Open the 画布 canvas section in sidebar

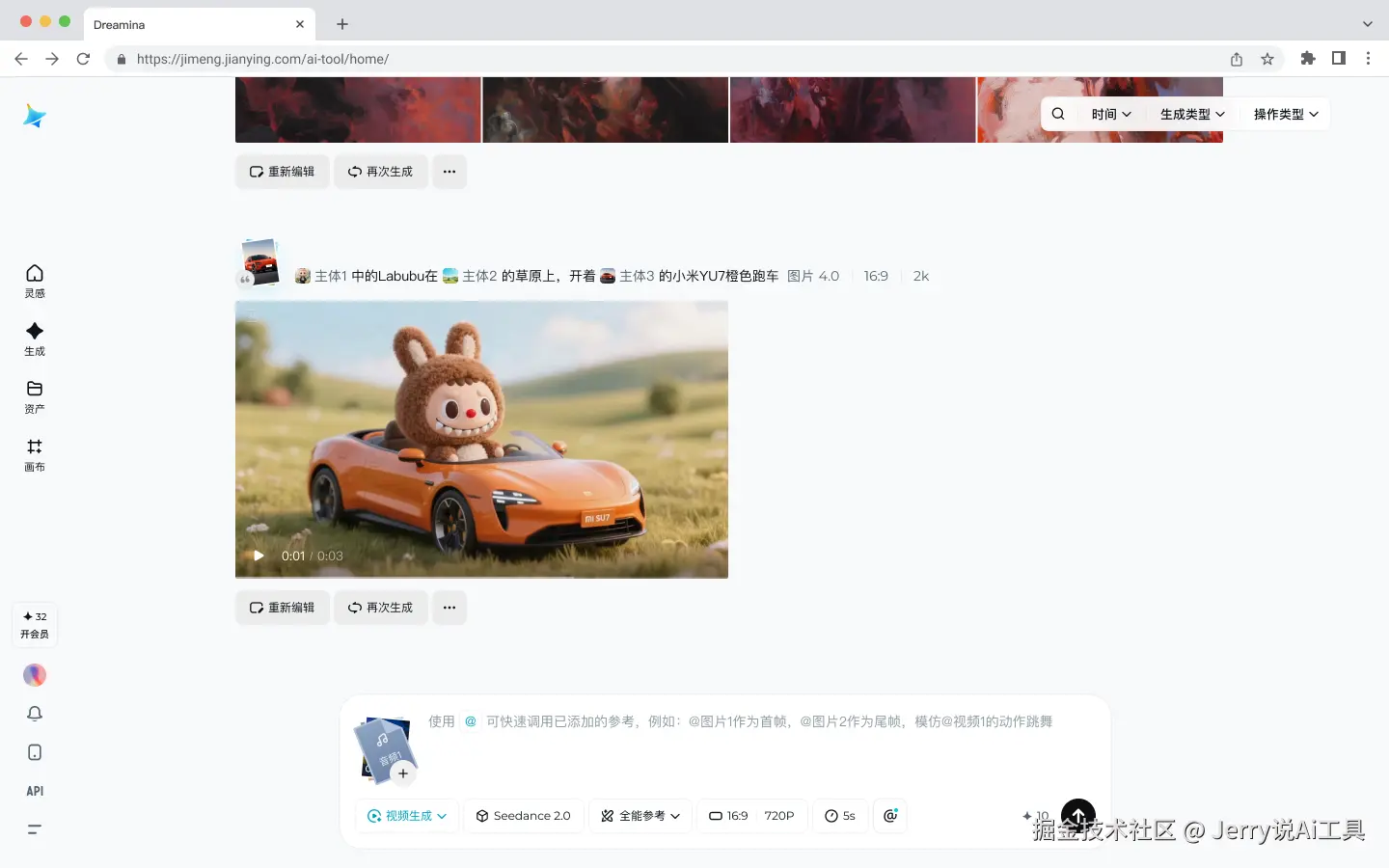pos(35,454)
